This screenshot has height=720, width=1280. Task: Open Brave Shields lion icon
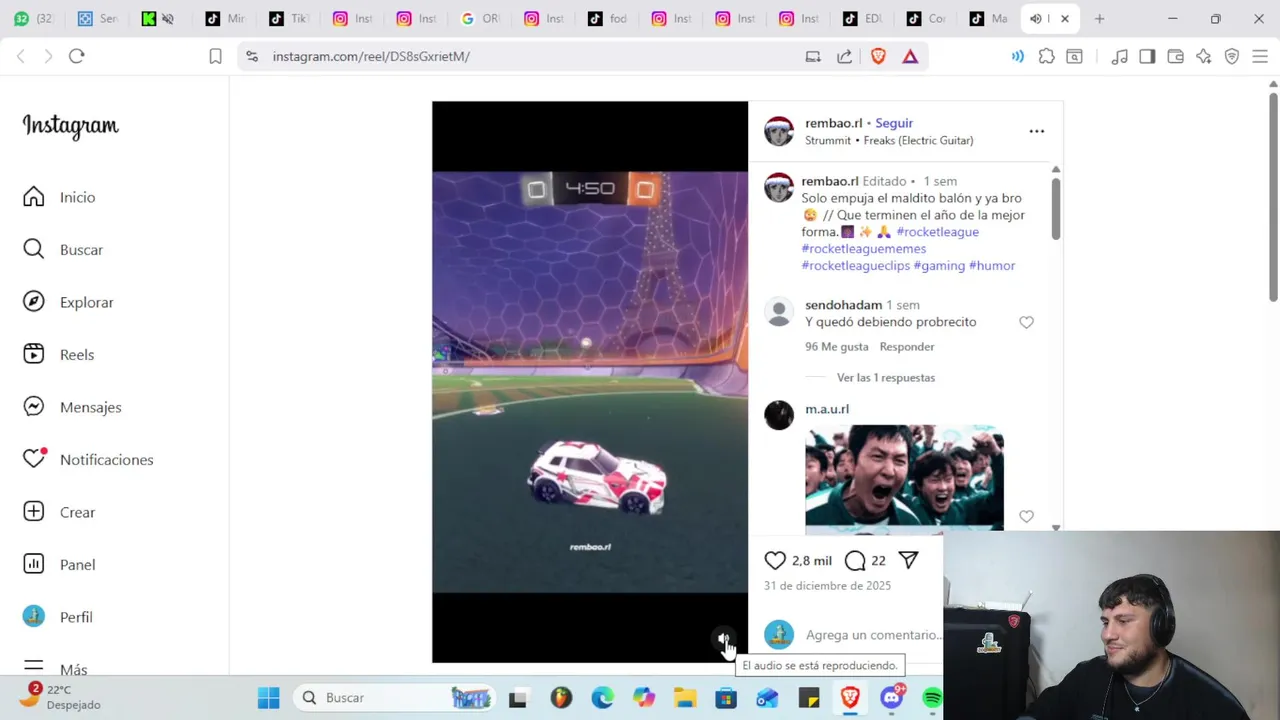(878, 56)
